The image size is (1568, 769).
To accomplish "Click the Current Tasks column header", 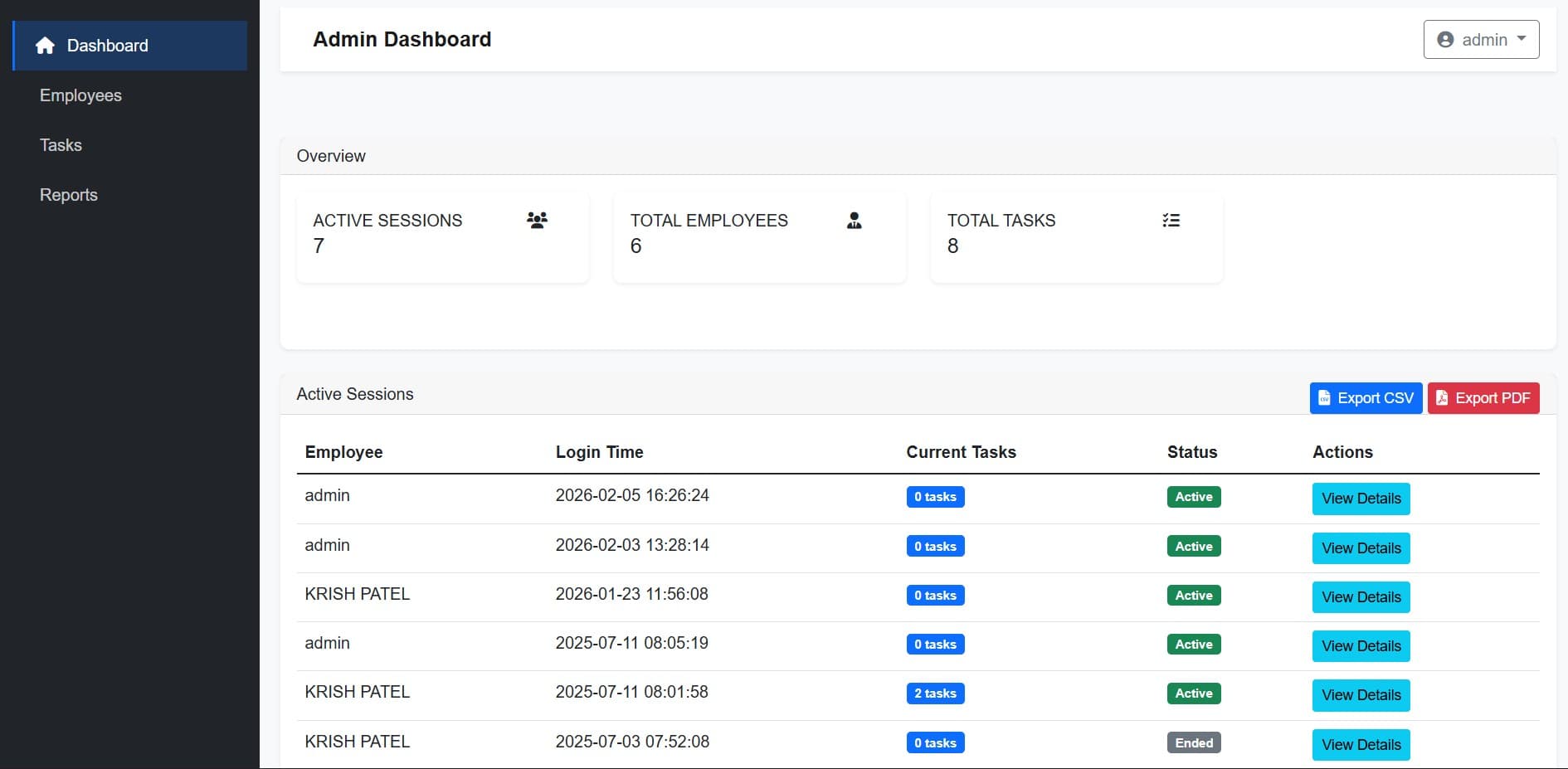I will [x=961, y=452].
